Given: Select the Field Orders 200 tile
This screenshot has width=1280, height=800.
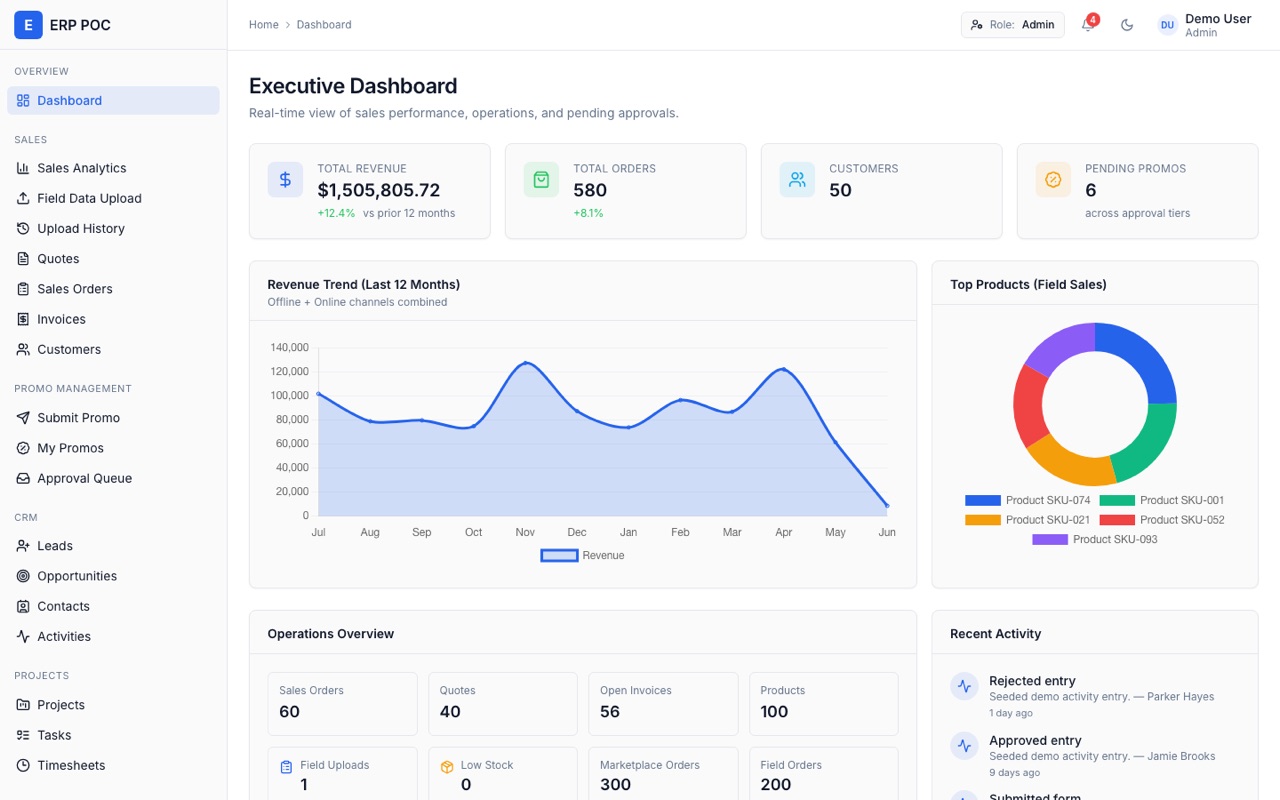Looking at the screenshot, I should tap(824, 774).
